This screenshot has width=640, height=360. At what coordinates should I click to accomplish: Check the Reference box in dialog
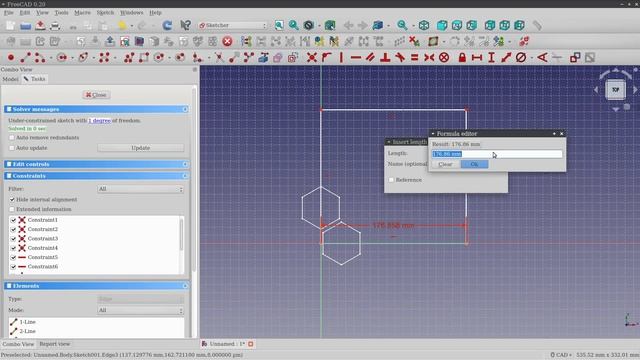pos(391,180)
